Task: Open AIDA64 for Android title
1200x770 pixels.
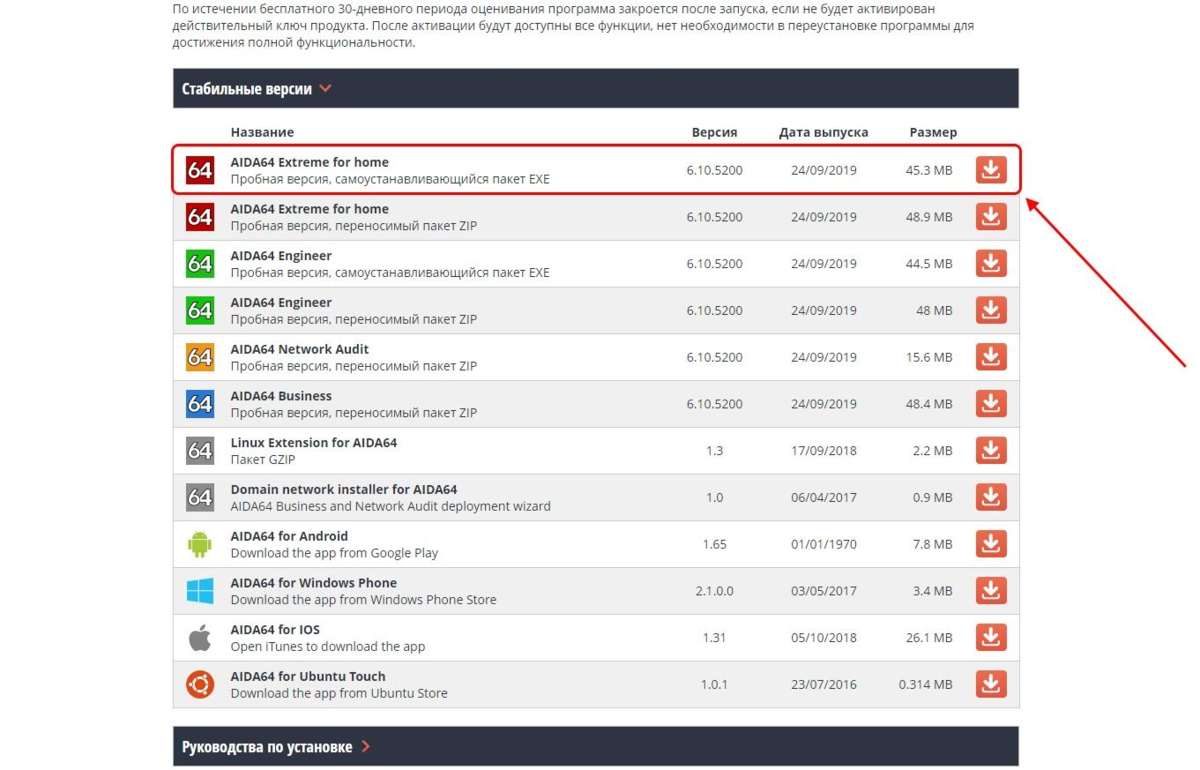Action: (x=289, y=536)
